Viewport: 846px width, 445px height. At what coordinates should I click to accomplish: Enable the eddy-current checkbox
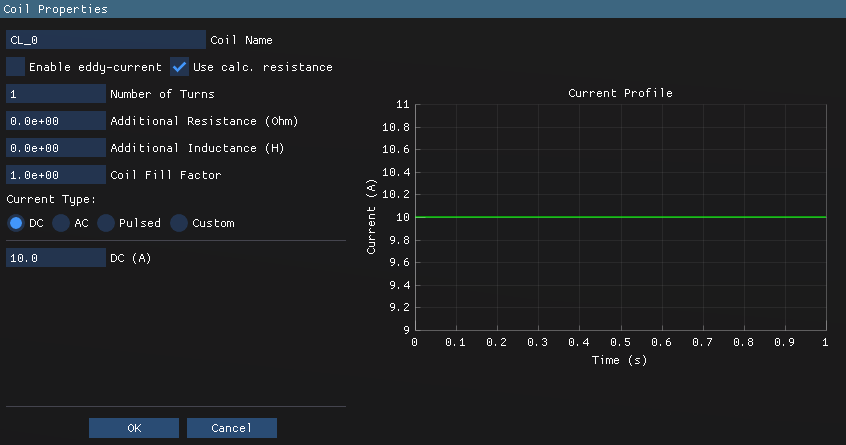click(16, 67)
